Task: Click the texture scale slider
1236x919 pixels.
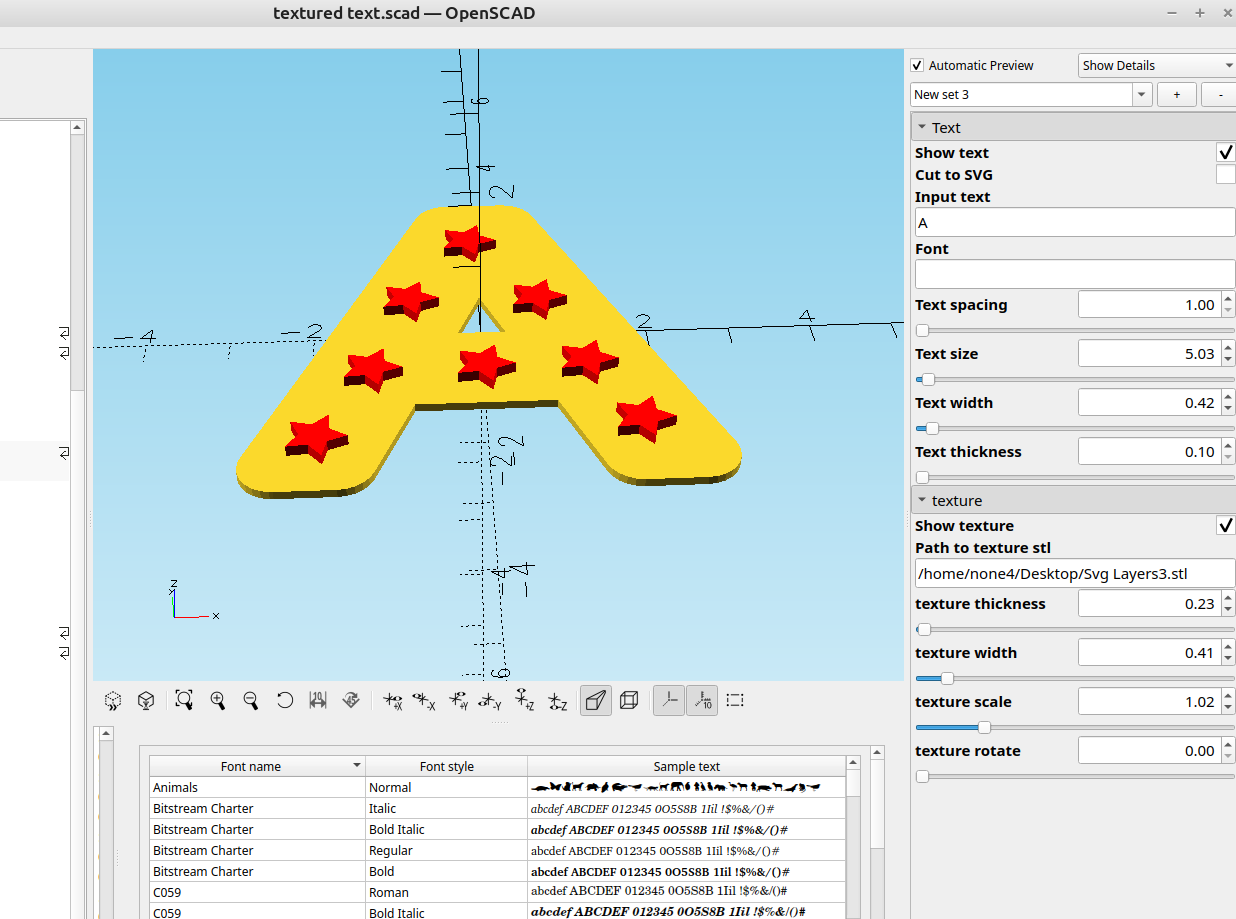Action: tap(984, 727)
